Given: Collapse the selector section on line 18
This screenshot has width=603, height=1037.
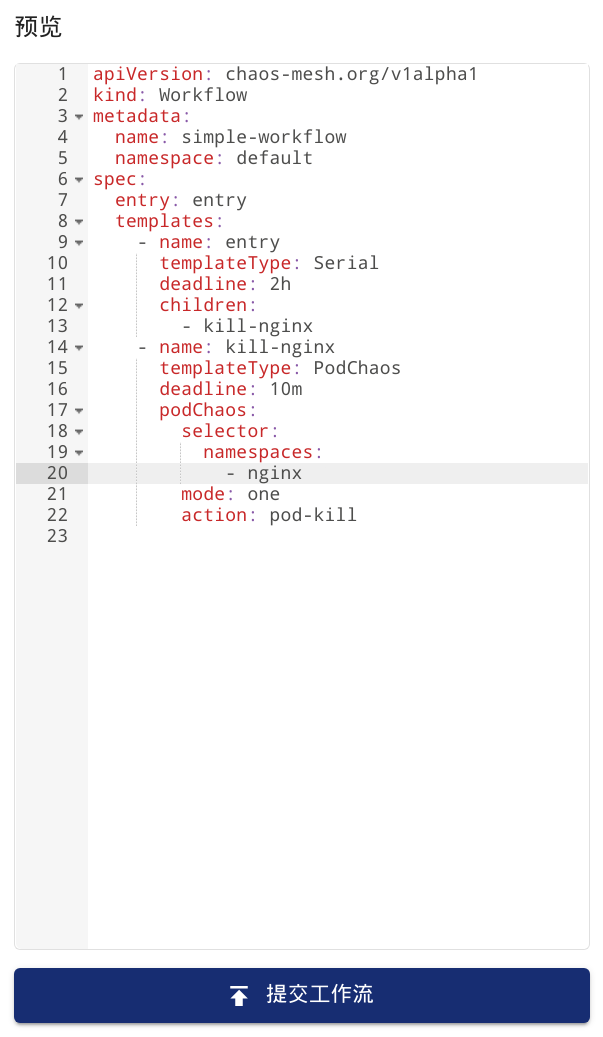Looking at the screenshot, I should (x=79, y=431).
